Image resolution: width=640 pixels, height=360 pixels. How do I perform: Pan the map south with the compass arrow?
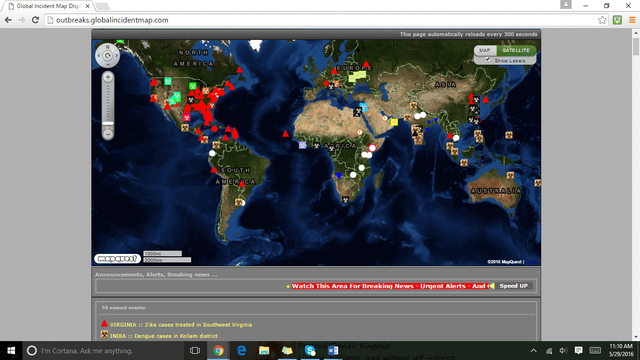click(107, 64)
